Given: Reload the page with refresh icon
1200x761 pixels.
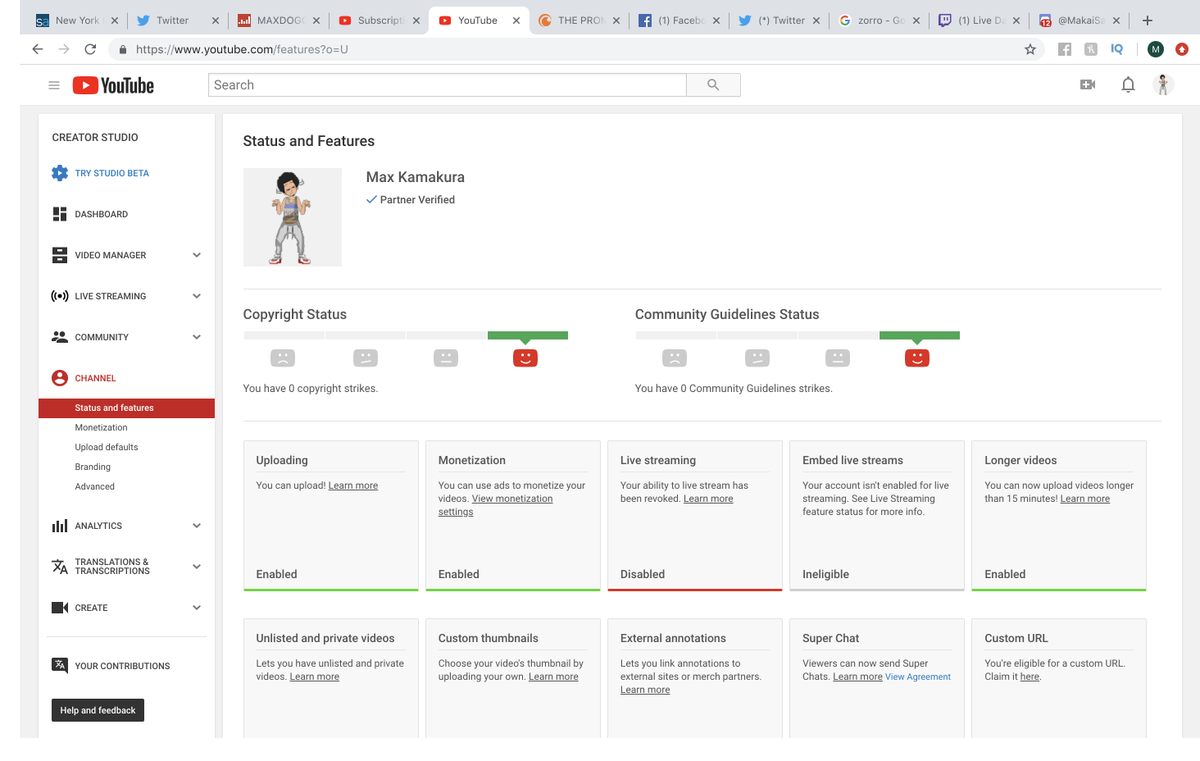Looking at the screenshot, I should (x=90, y=49).
